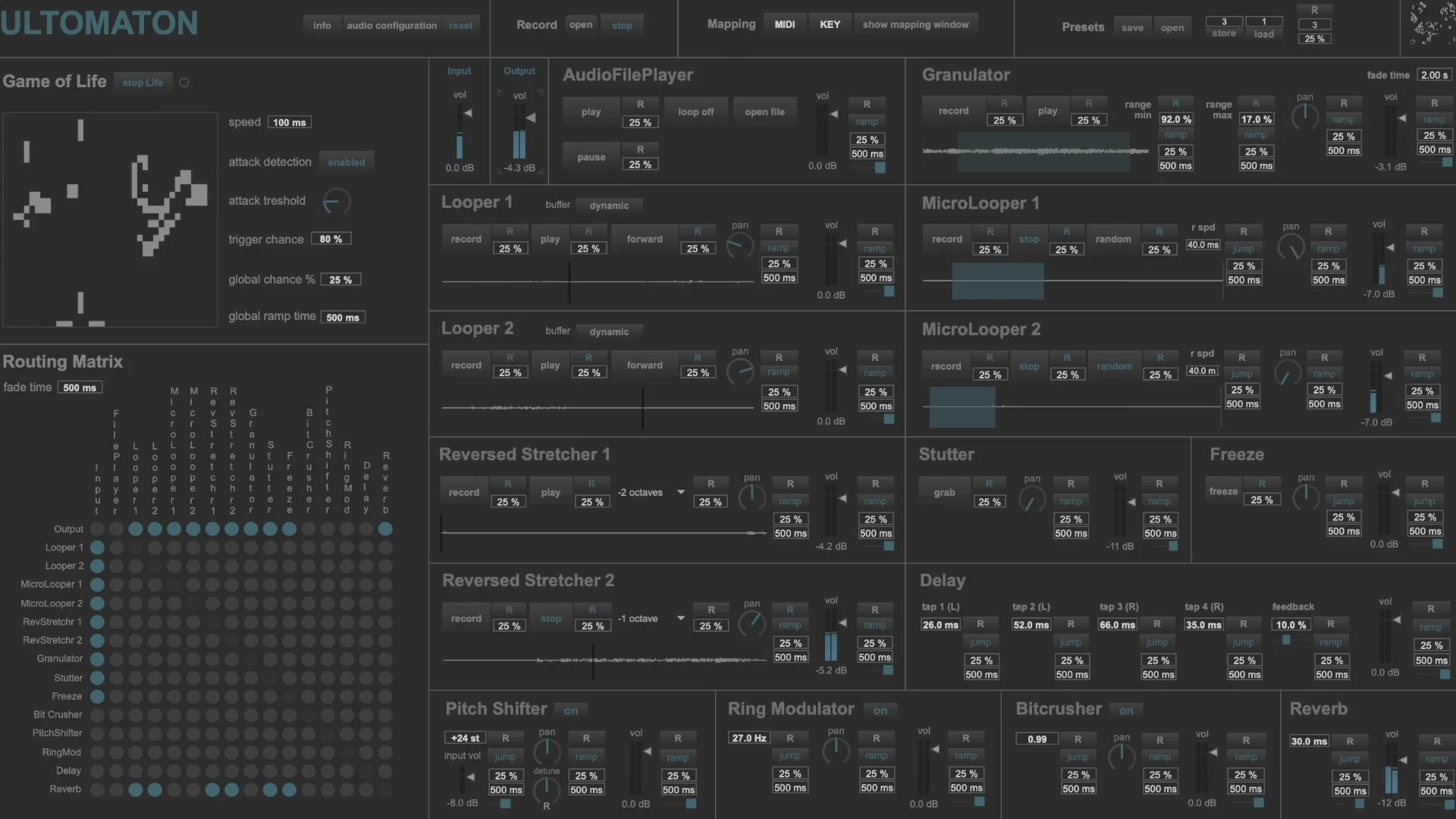Disable attack detection enabled toggle
The width and height of the screenshot is (1456, 819).
pyautogui.click(x=347, y=162)
